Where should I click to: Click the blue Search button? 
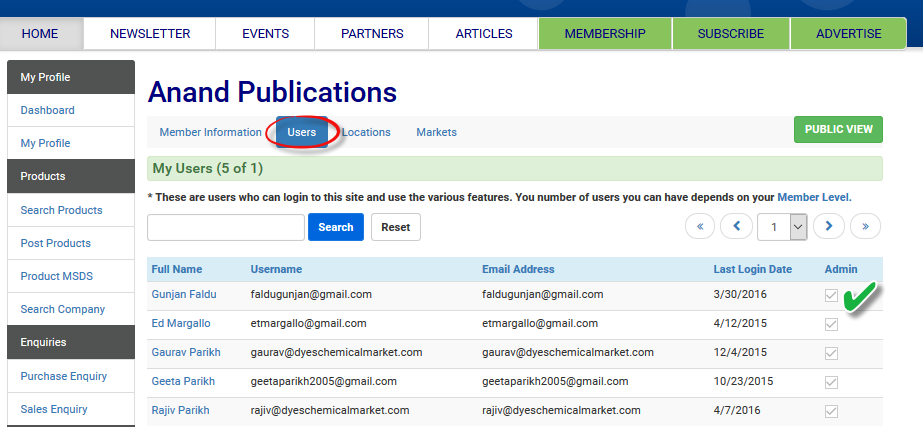point(336,227)
